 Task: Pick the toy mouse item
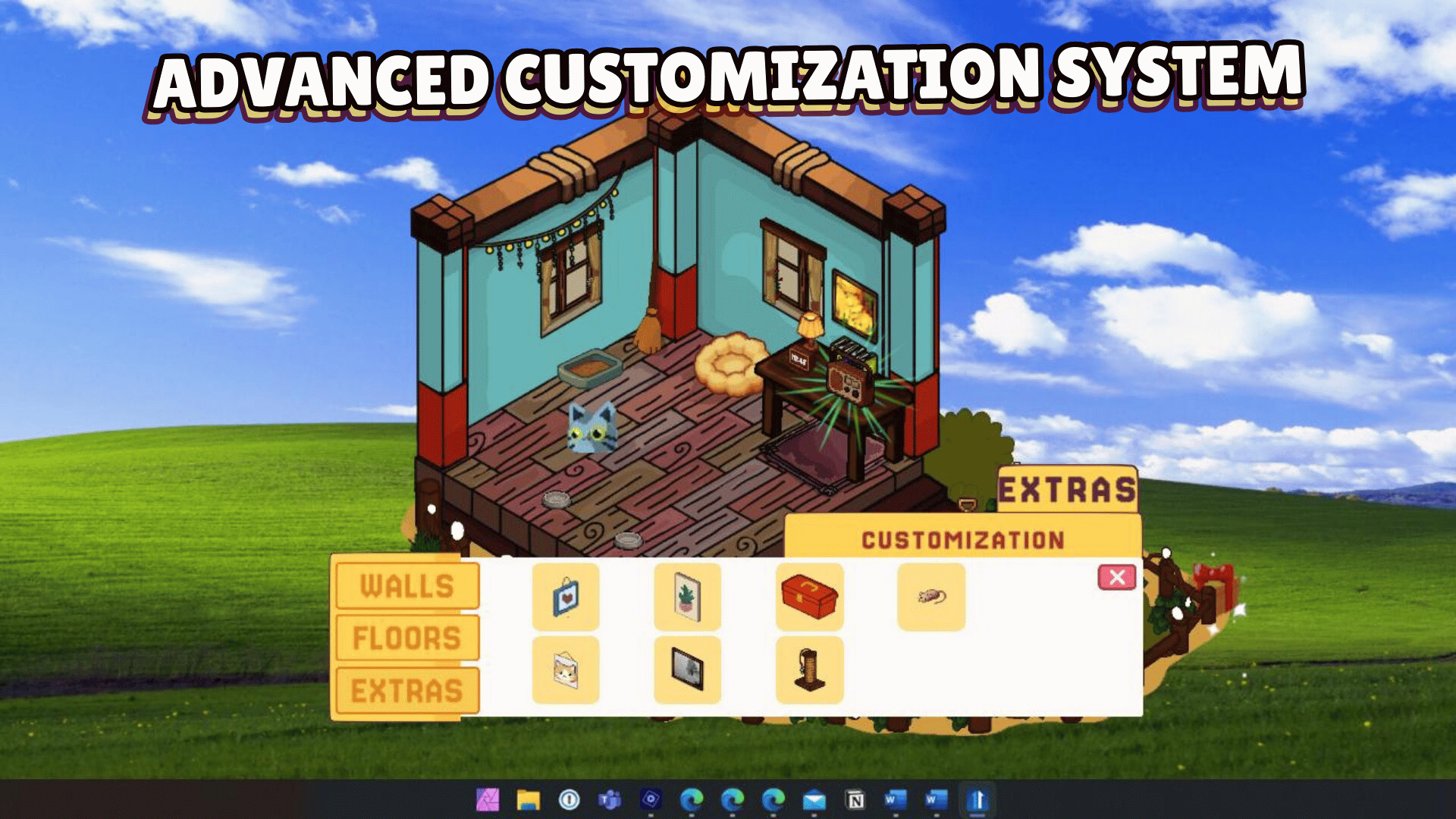(x=931, y=597)
